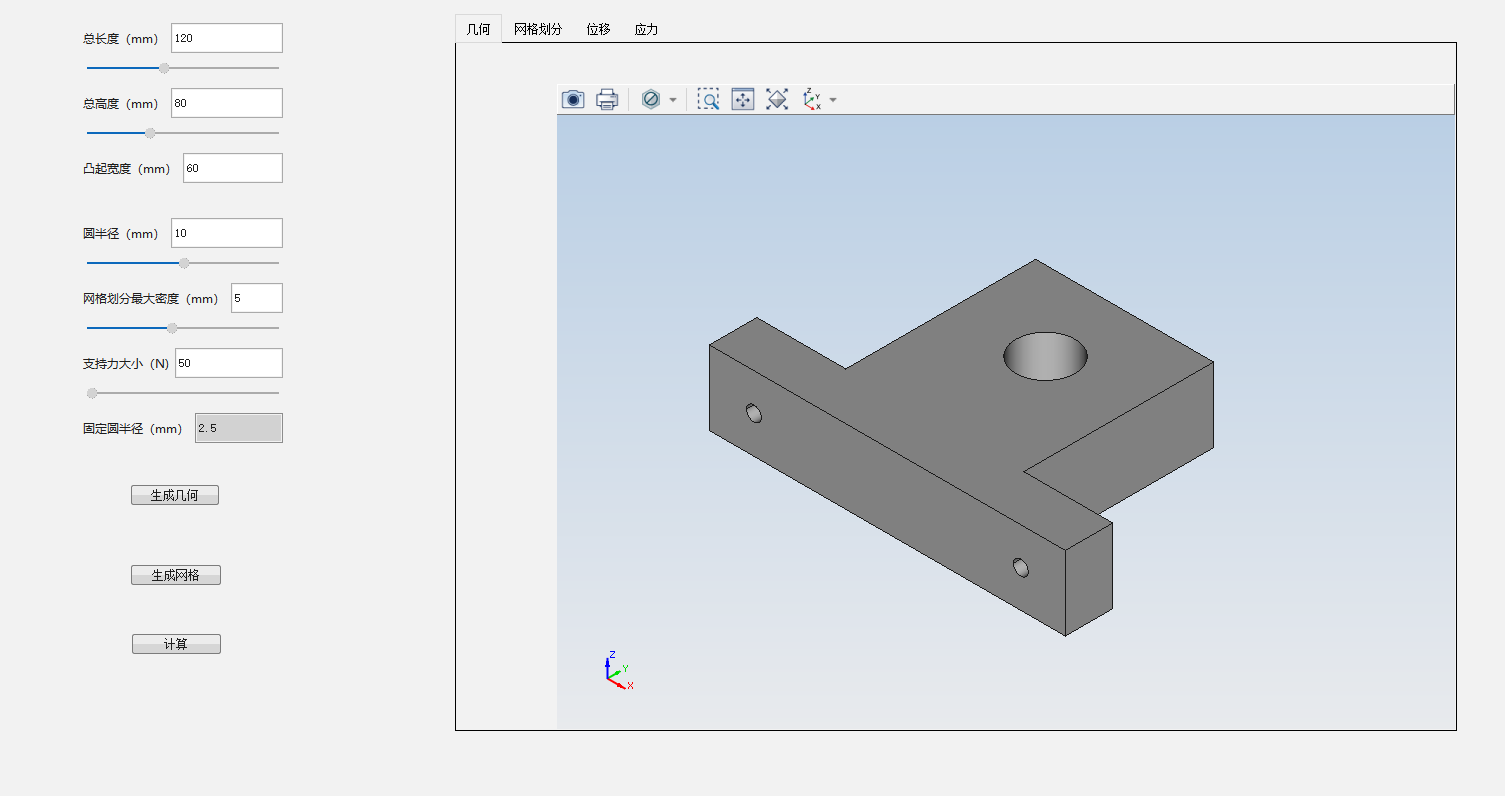Click the large circular hole on the bracket
1505x796 pixels.
click(x=1045, y=356)
